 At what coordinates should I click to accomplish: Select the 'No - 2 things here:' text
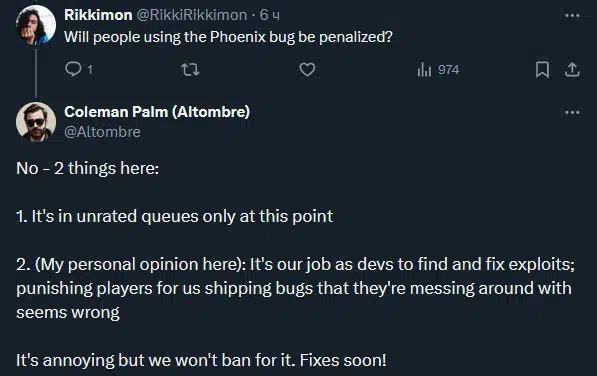click(88, 168)
